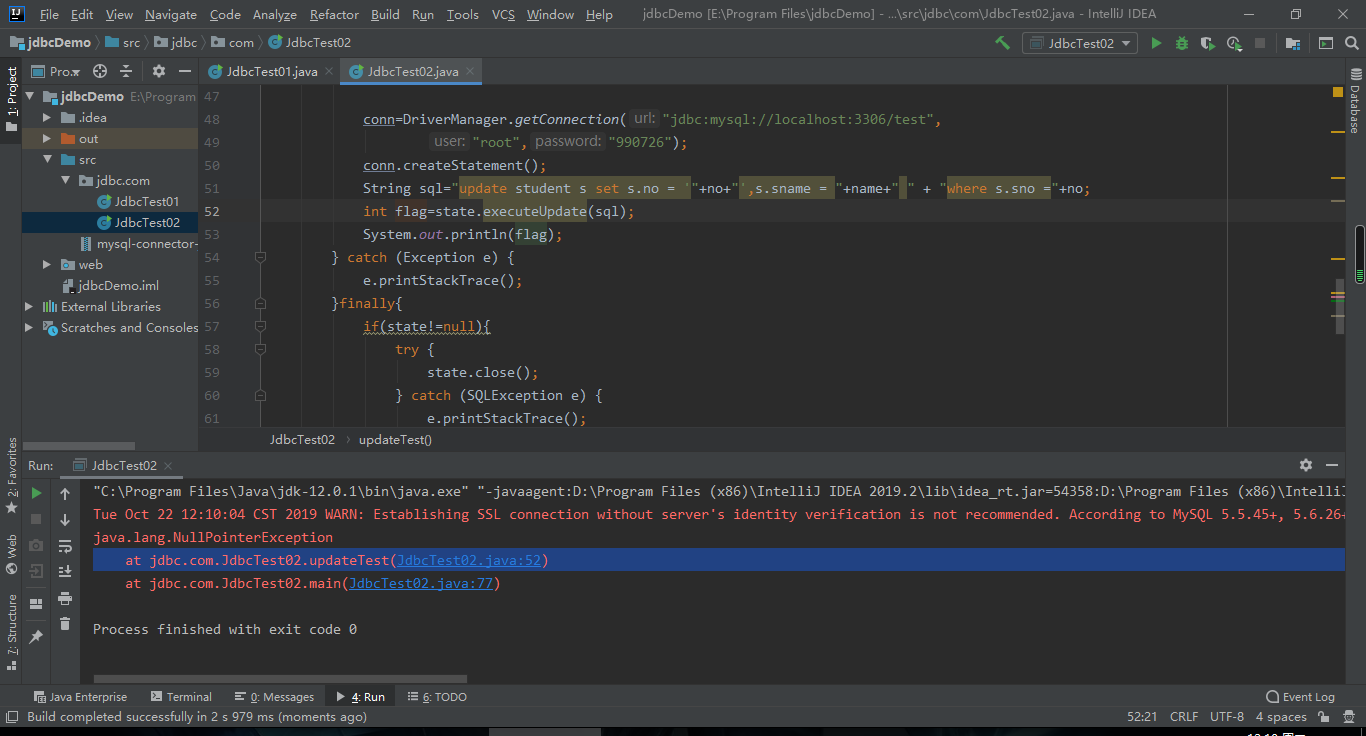Open the Project view selector dropdown
This screenshot has height=736, width=1366.
55,71
